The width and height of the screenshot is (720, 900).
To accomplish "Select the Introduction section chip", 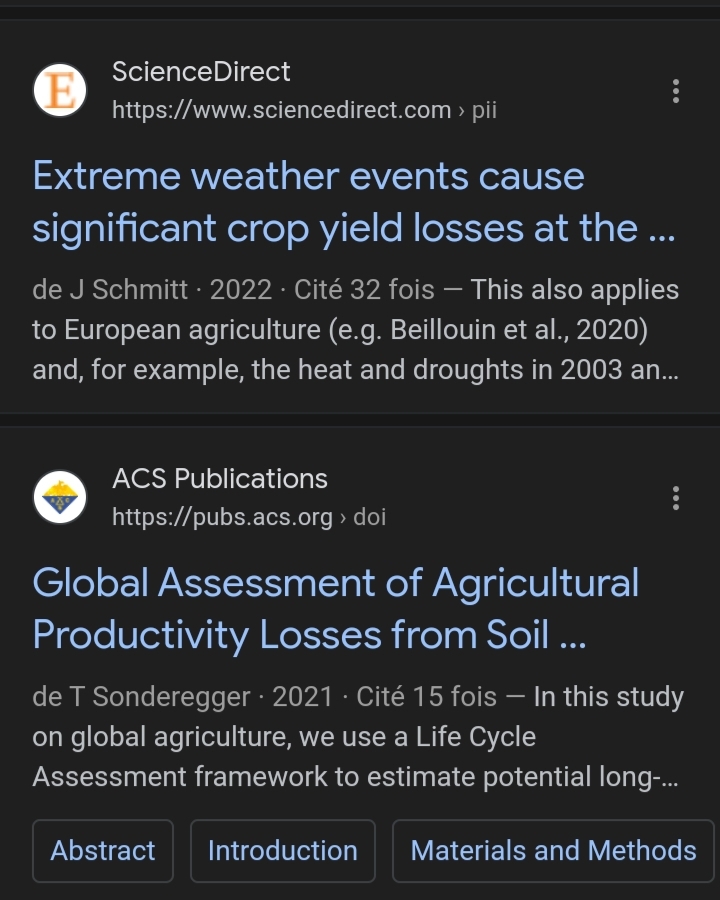I will pyautogui.click(x=282, y=851).
